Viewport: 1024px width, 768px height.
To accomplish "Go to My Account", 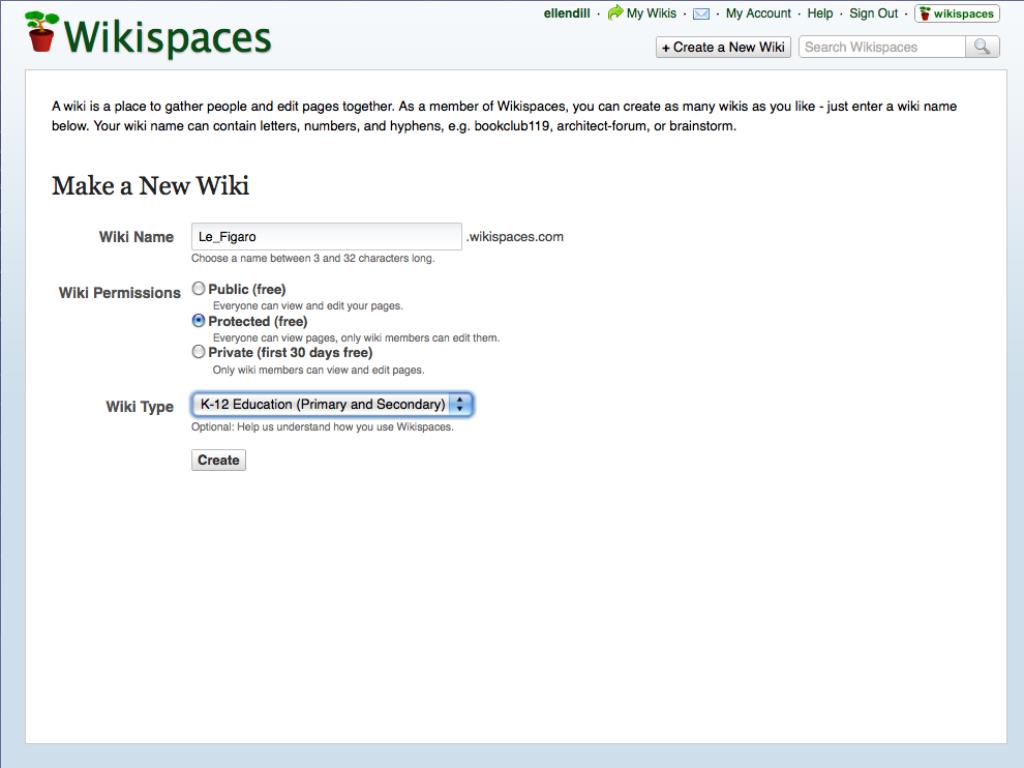I will [x=758, y=13].
